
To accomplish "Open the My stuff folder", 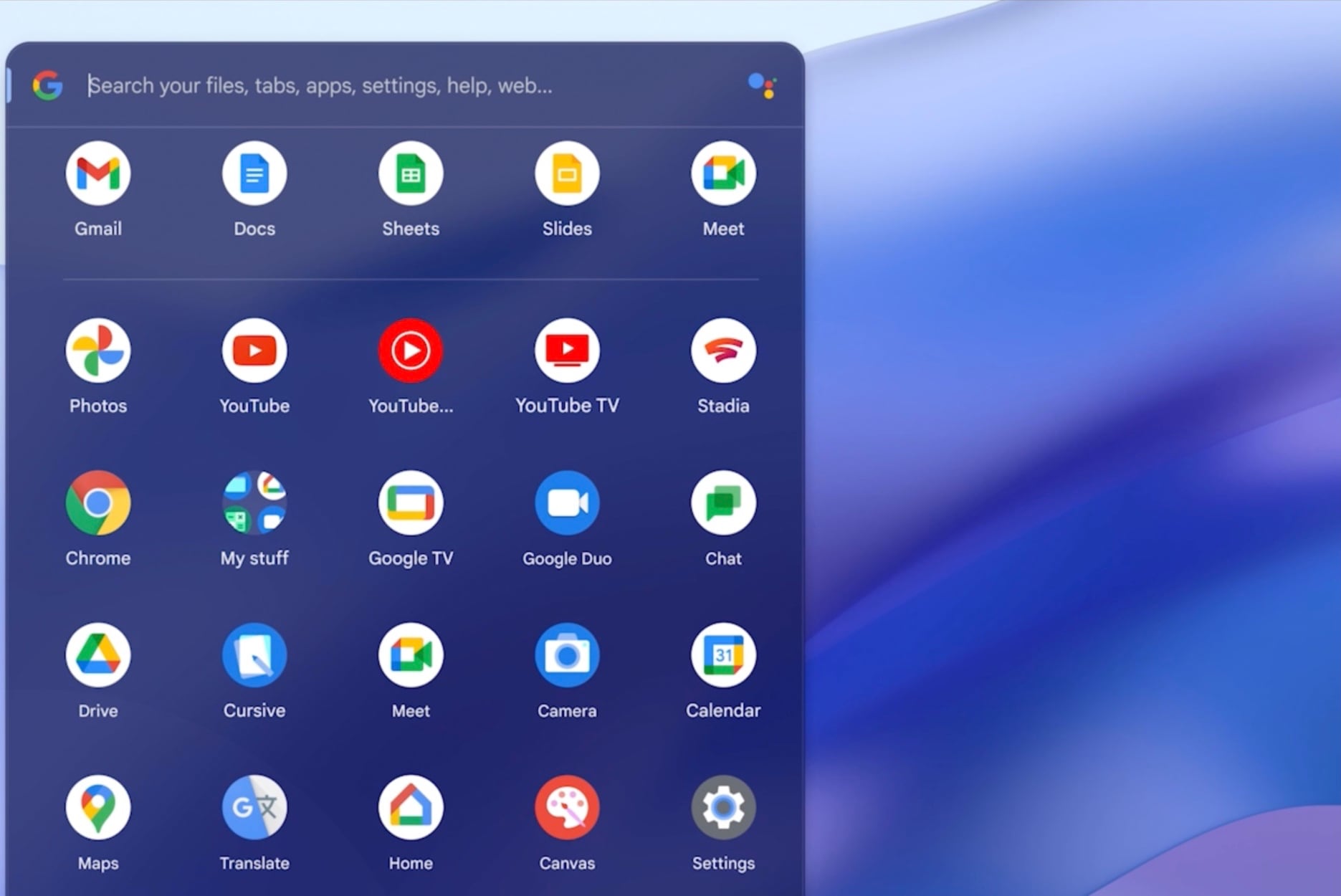I will 254,503.
